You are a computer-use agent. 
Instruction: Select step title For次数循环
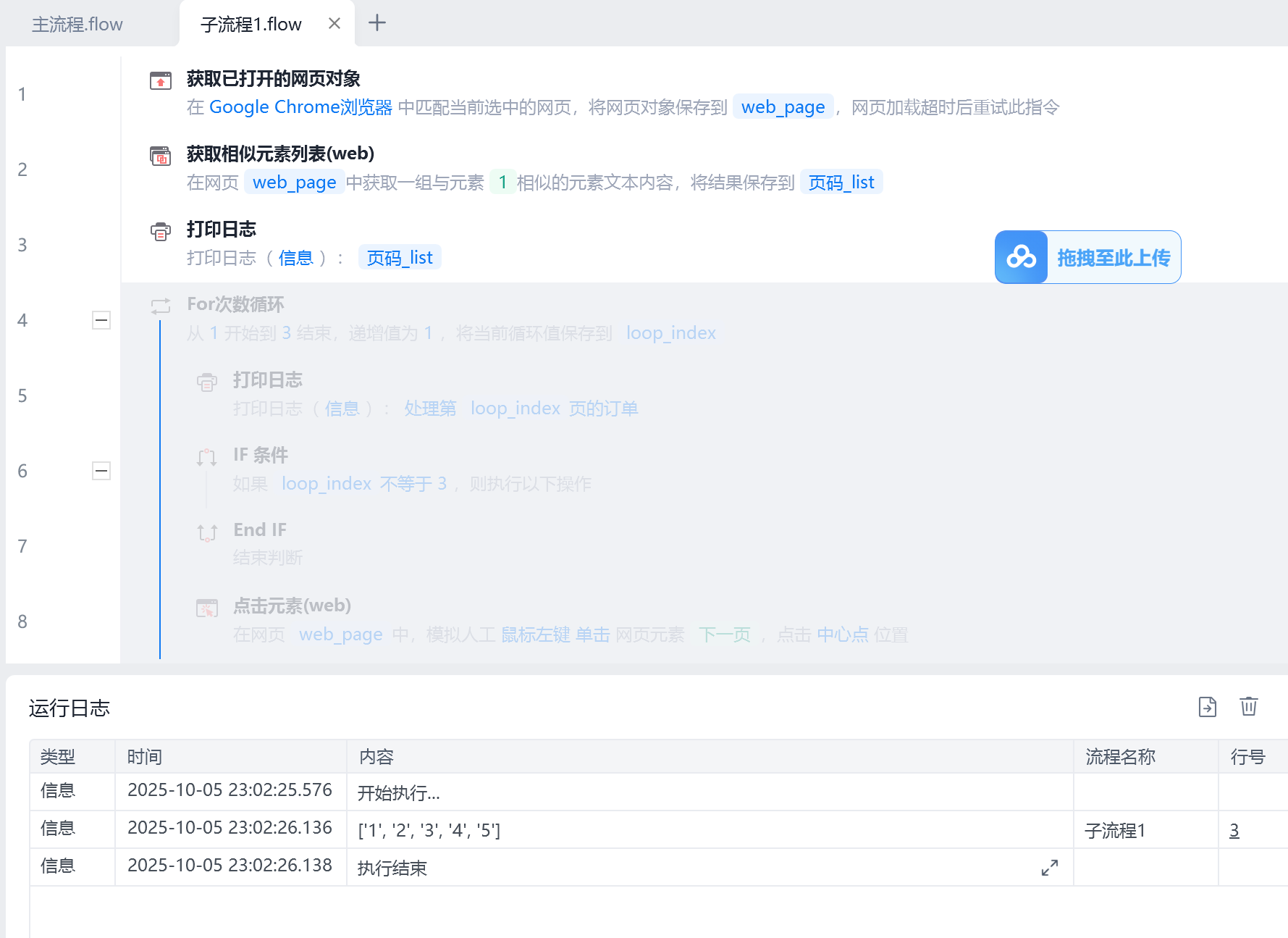235,304
